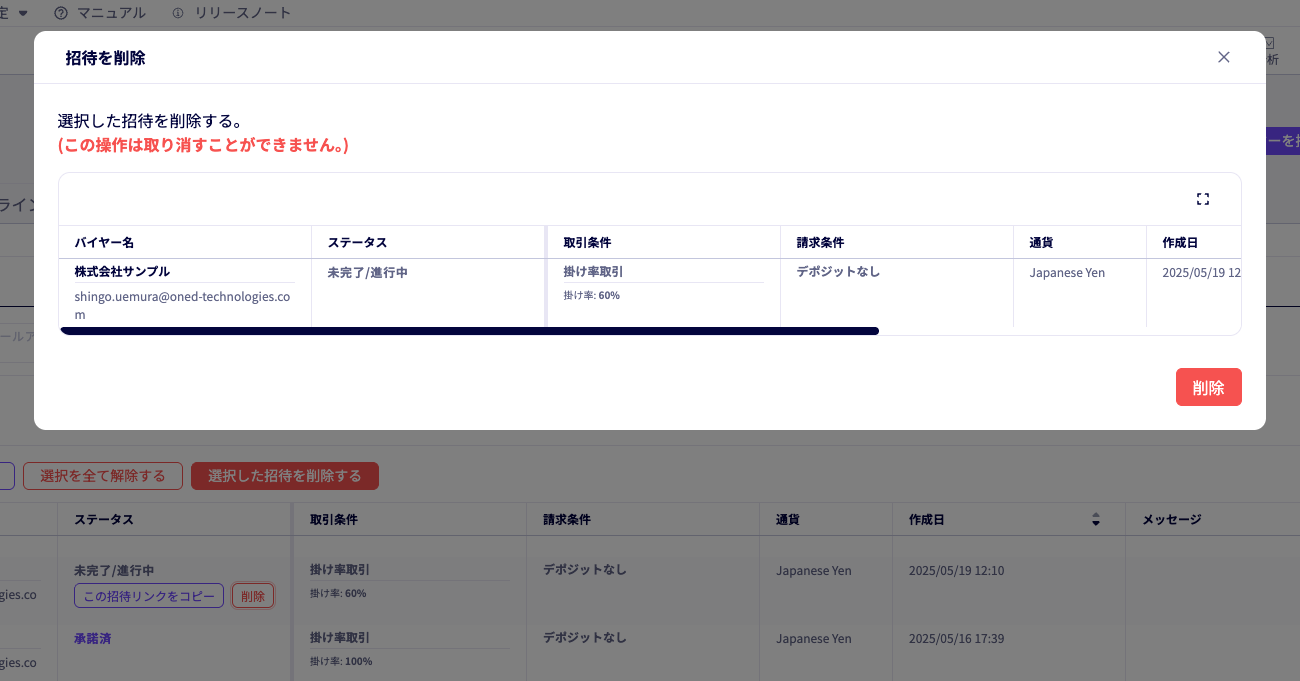
Task: Click Japanese Yen cell in dialog row
Action: [1067, 272]
